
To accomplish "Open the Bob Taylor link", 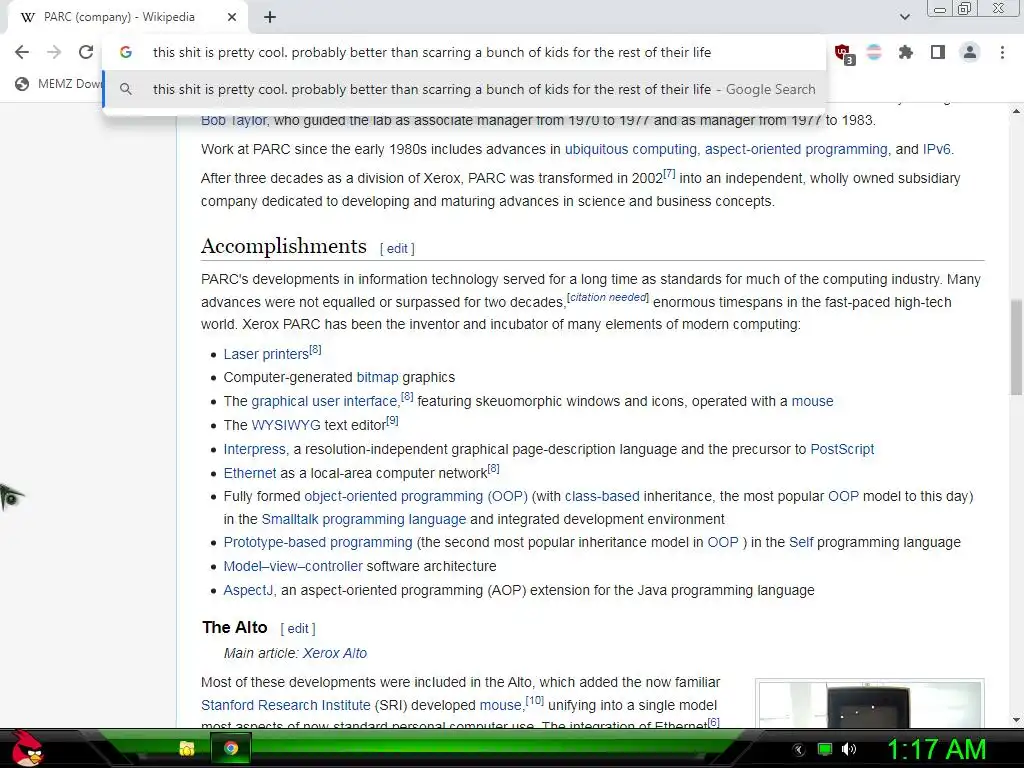I will tap(234, 120).
